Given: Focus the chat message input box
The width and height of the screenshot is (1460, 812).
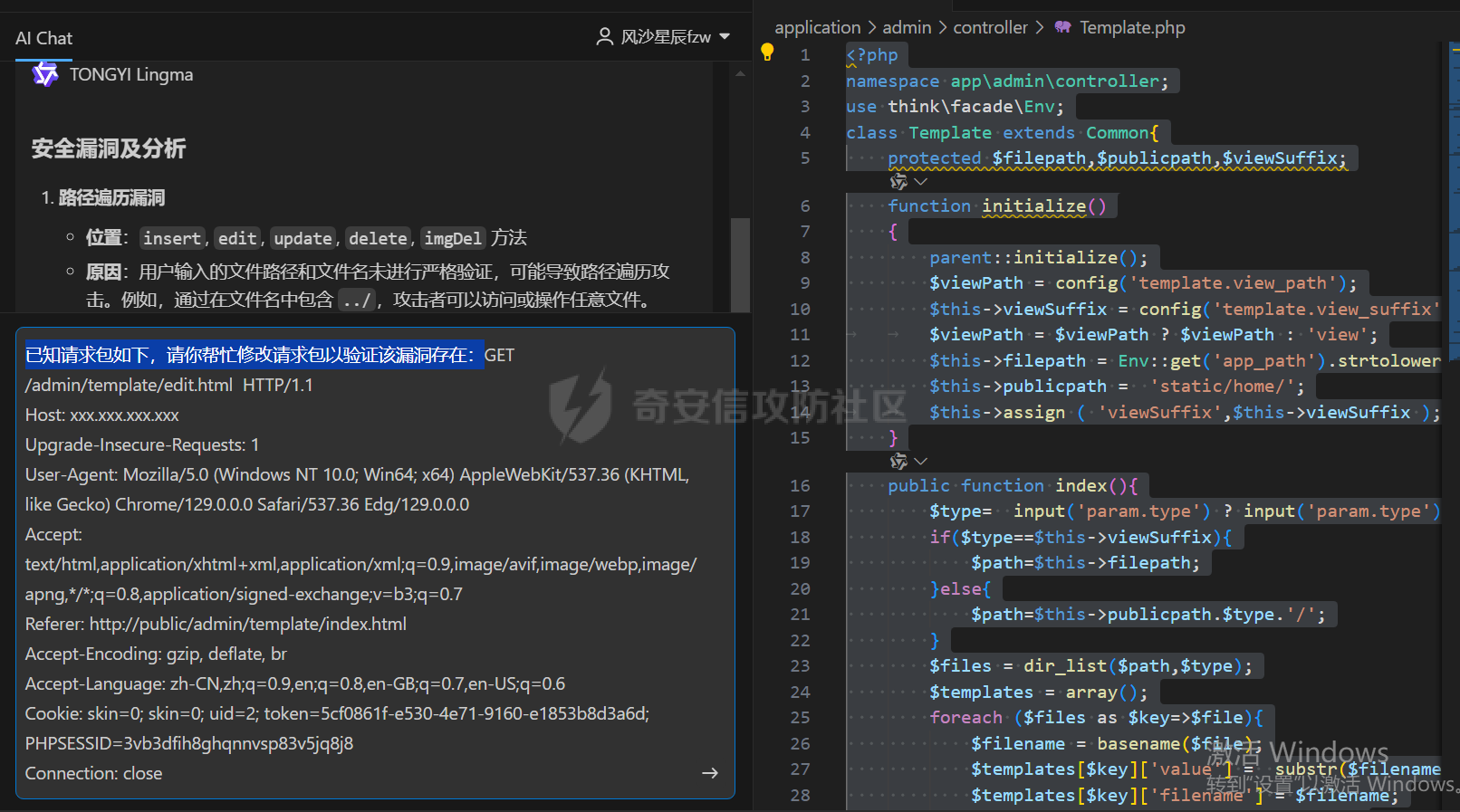Looking at the screenshot, I should click(375, 563).
